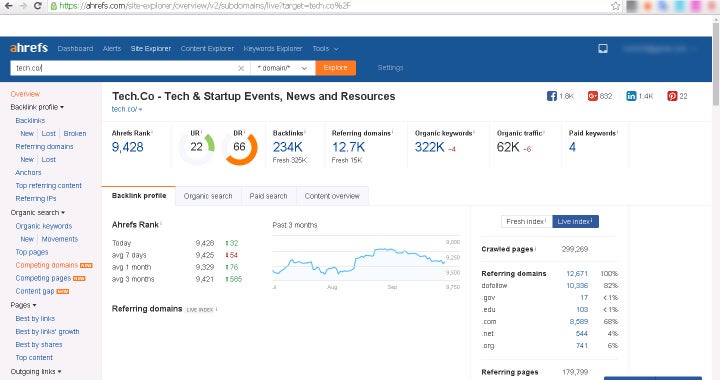Switch to Paid search tab
The height and width of the screenshot is (380, 720).
tap(268, 196)
